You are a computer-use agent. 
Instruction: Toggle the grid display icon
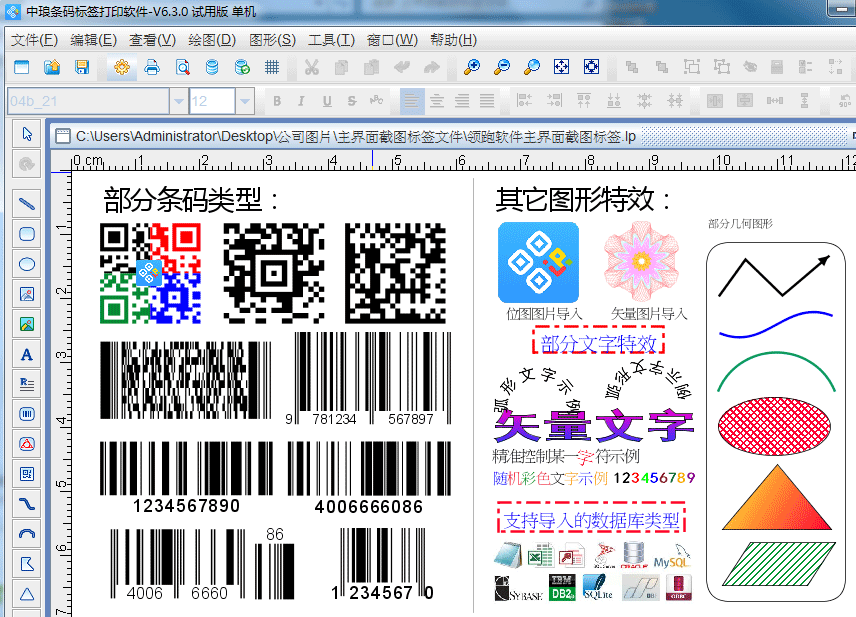[271, 68]
